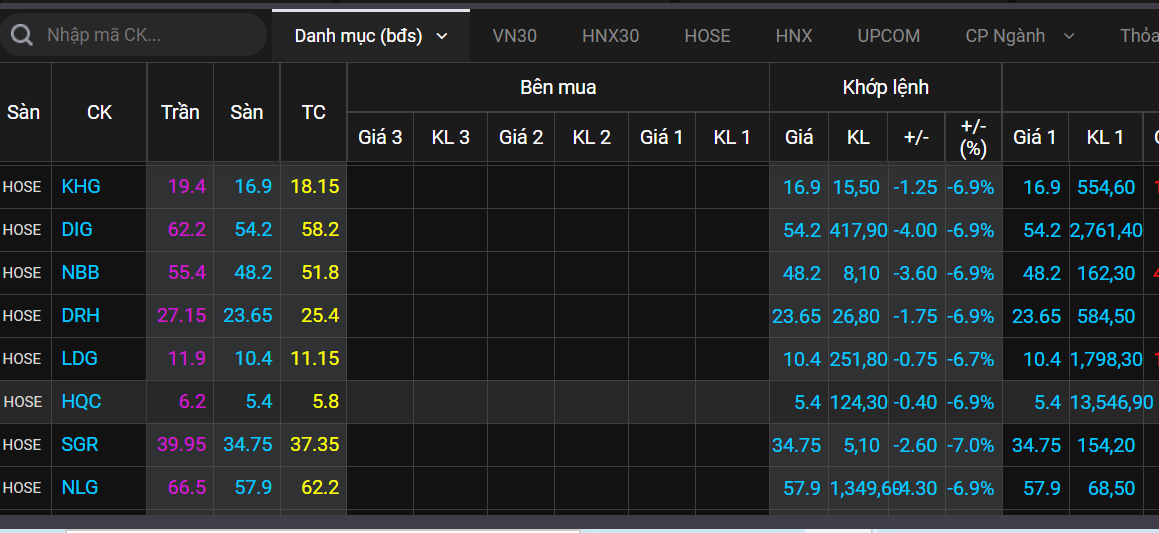1159x533 pixels.
Task: Click the NBB ticker link
Action: pos(80,273)
